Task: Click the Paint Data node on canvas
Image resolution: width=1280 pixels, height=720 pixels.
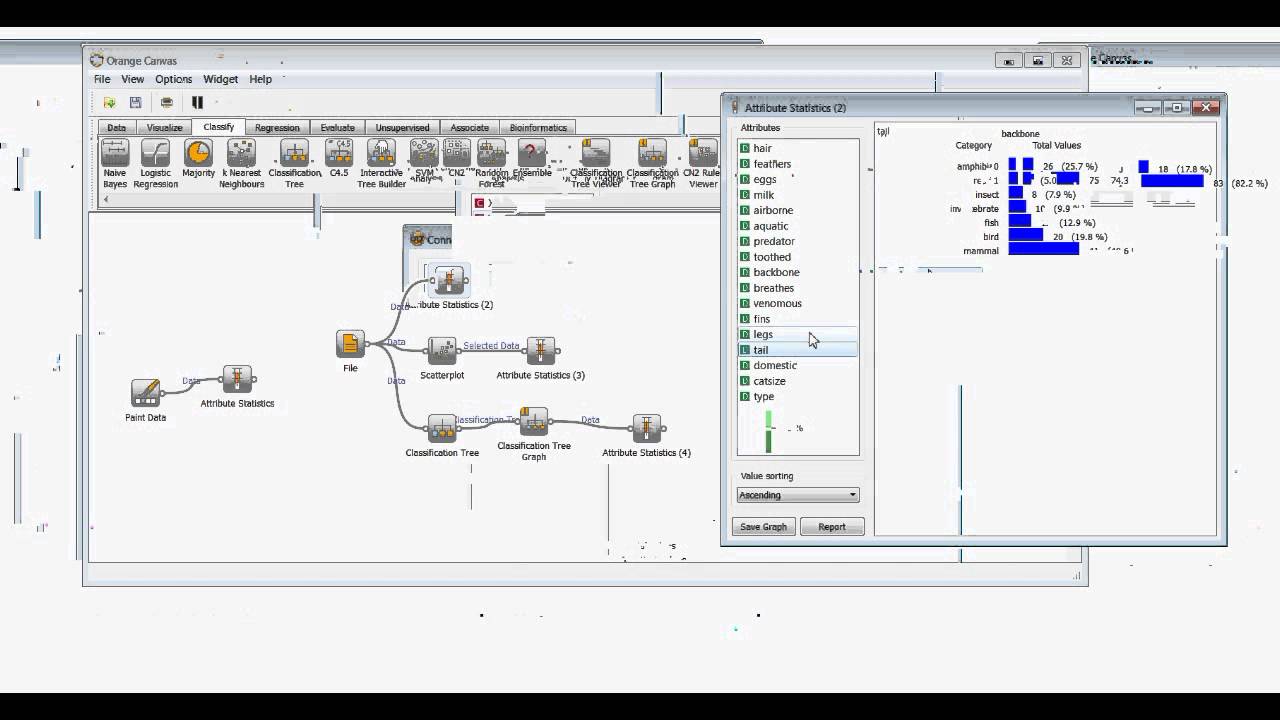Action: click(145, 393)
